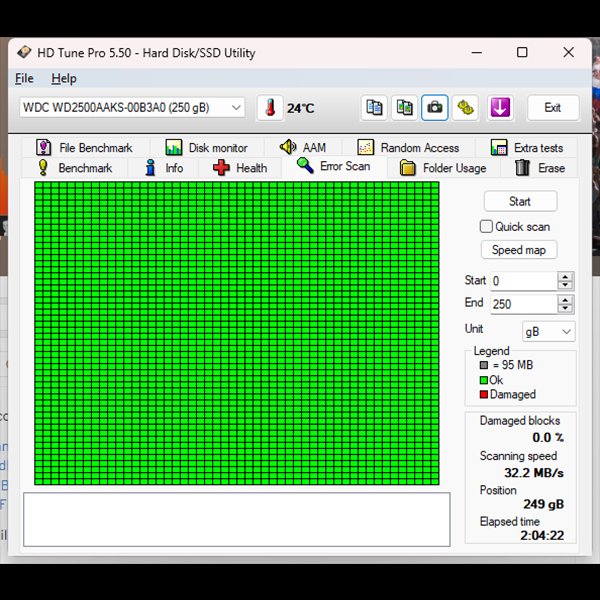Enable the Quick scan checkbox
The image size is (600, 600).
(486, 227)
